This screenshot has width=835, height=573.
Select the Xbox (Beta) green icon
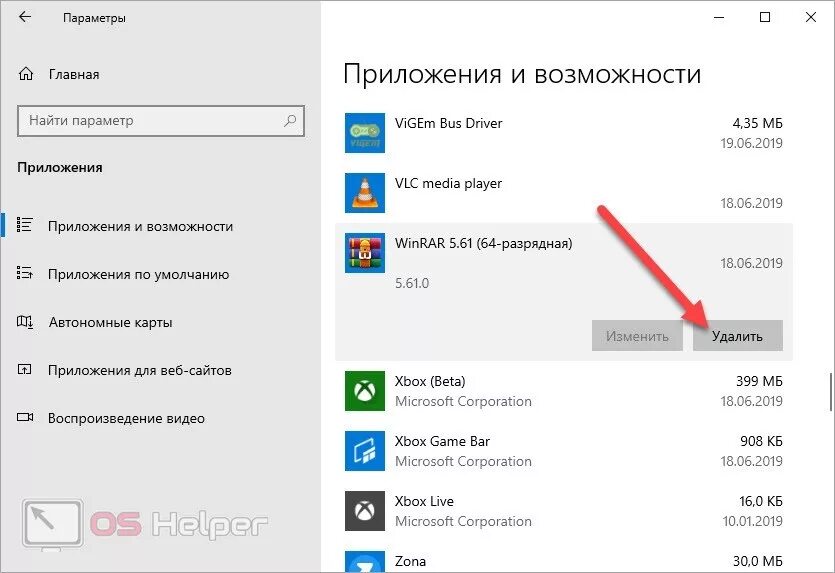(365, 391)
